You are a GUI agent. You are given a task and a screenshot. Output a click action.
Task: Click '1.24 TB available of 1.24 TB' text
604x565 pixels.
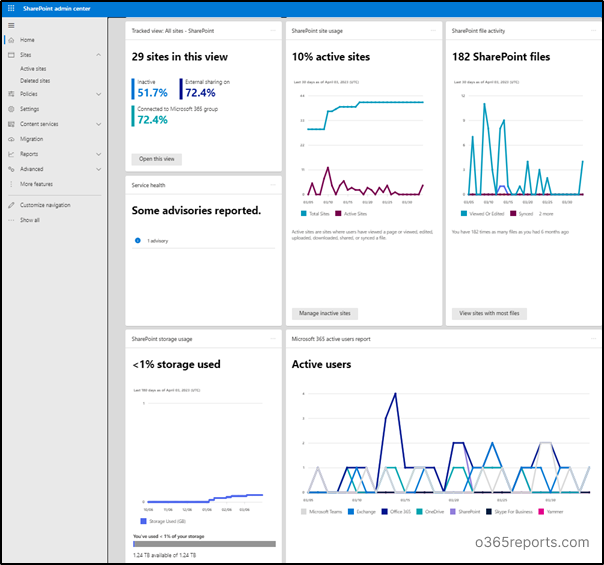(164, 555)
